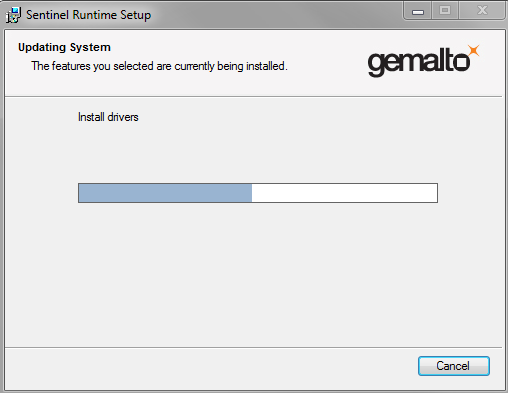Click the gemalto logo wordmark
Viewport: 508px width, 393px height.
[x=419, y=62]
